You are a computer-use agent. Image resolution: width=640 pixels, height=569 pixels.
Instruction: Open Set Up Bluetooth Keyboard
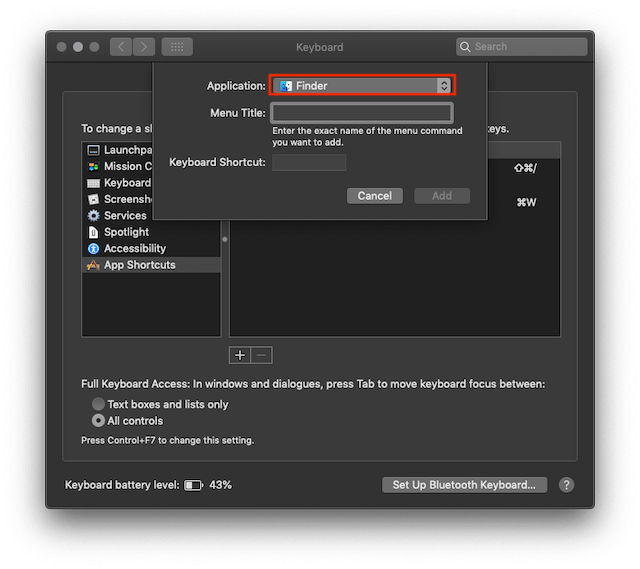[464, 485]
